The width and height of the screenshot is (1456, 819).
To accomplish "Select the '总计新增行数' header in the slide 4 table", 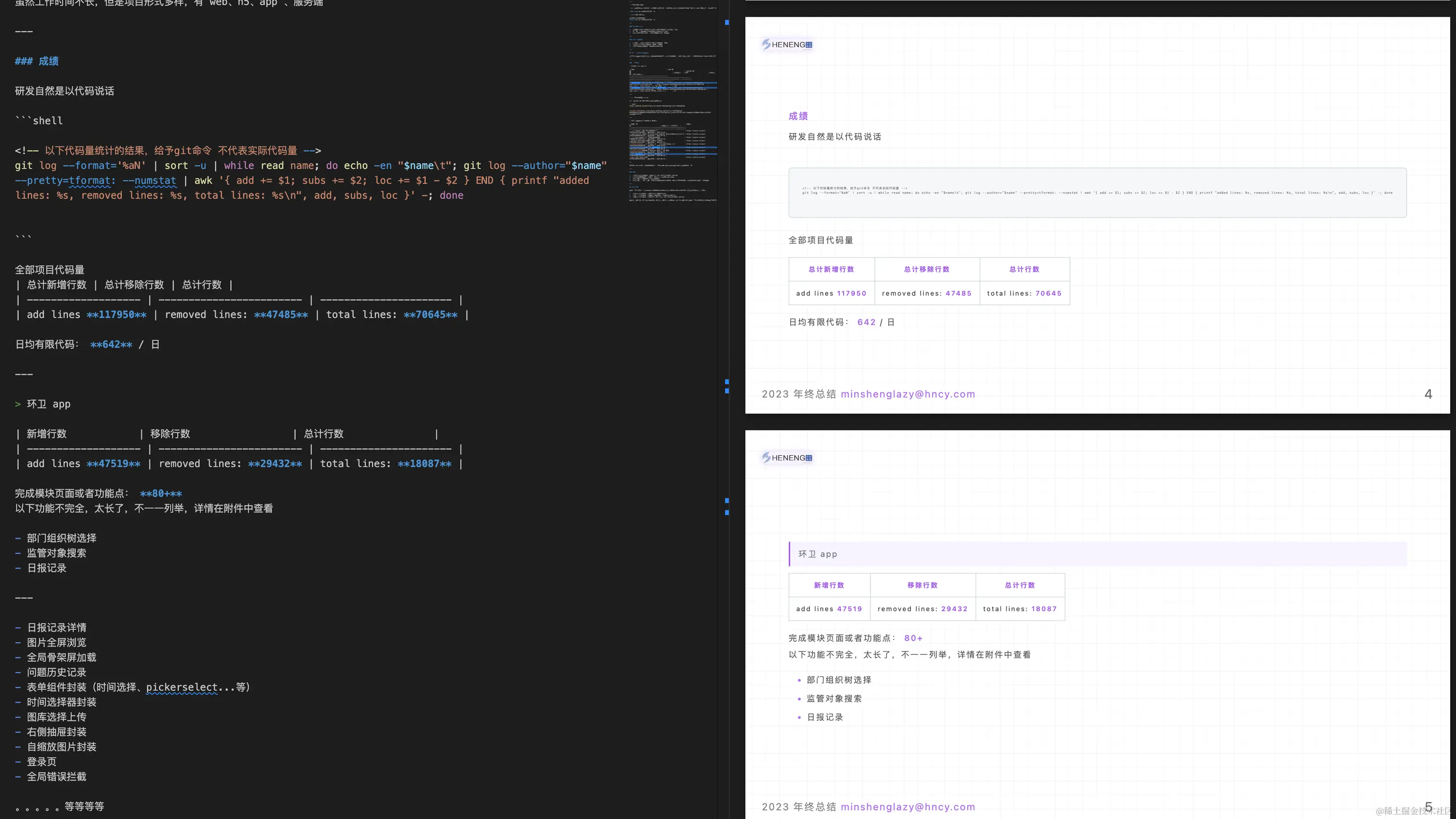I will pyautogui.click(x=831, y=269).
